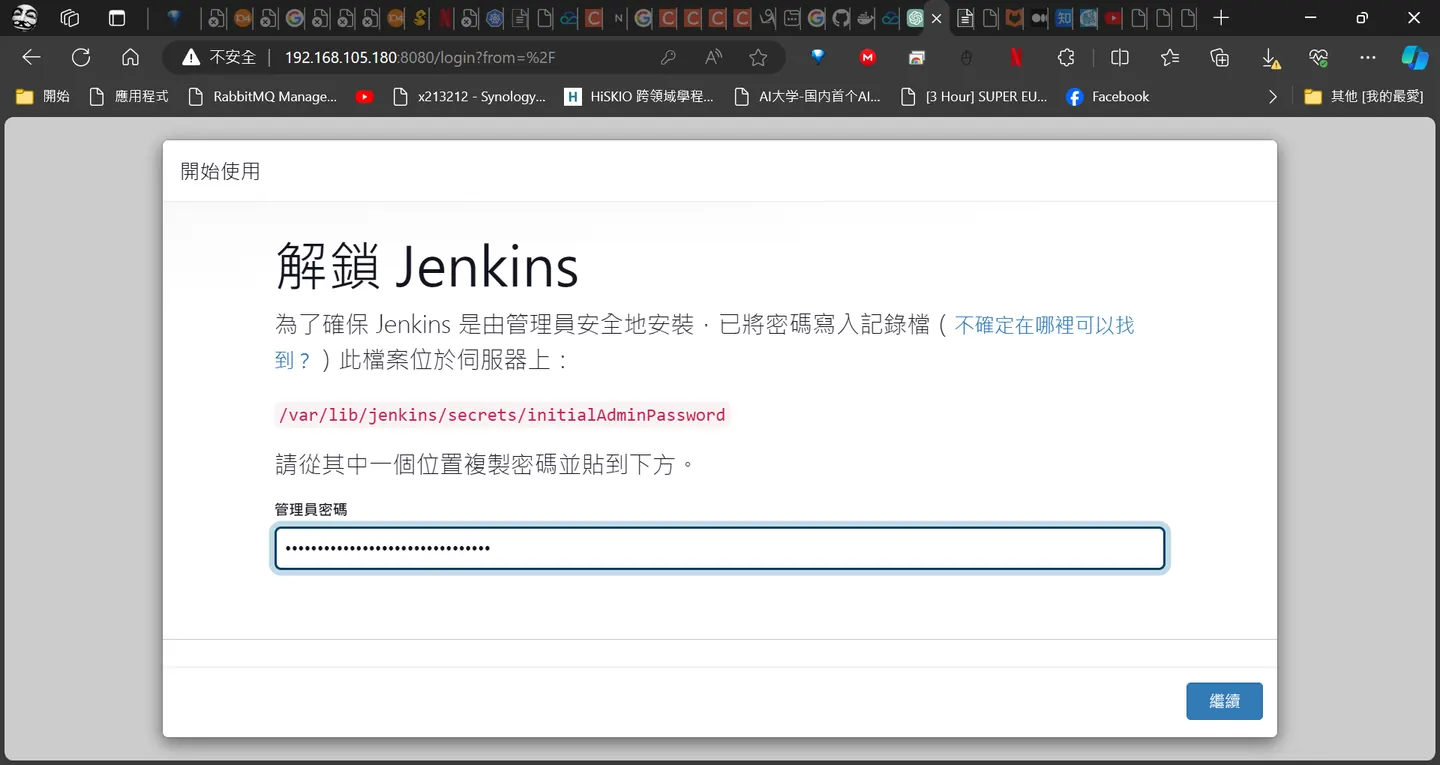Open the Workspaces menu
This screenshot has height=765, width=1440.
(70, 18)
